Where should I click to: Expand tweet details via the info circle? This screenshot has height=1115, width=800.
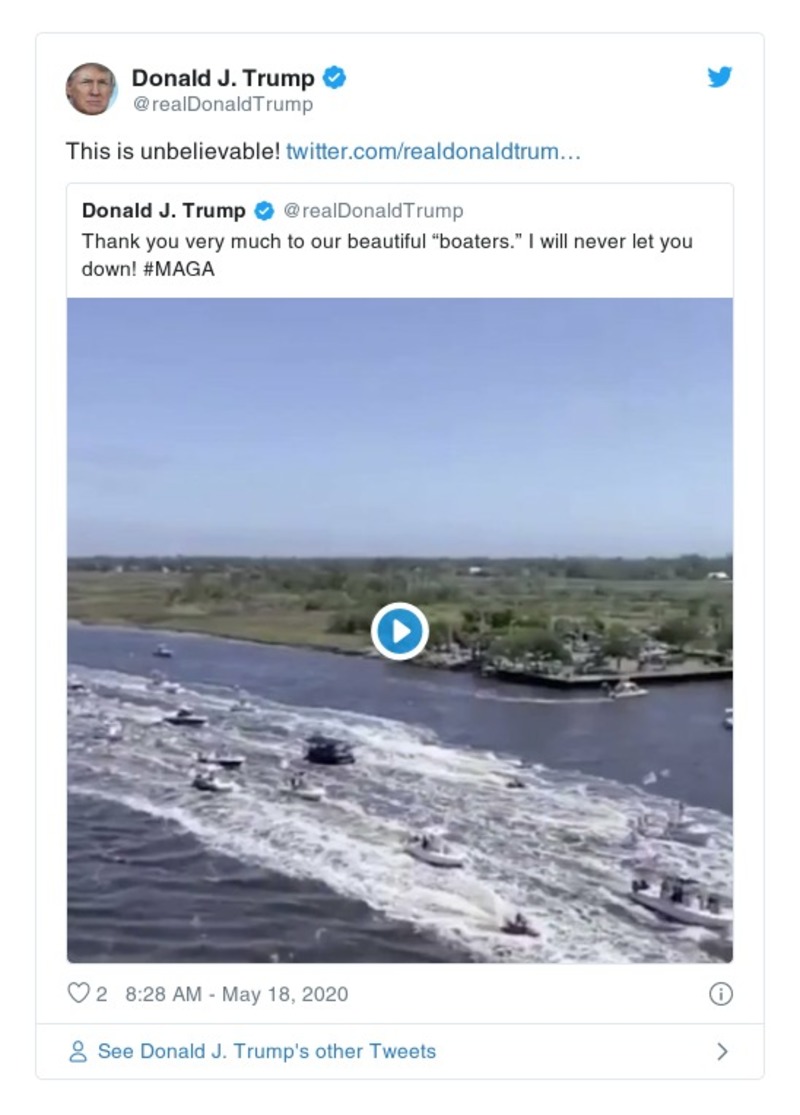point(722,994)
